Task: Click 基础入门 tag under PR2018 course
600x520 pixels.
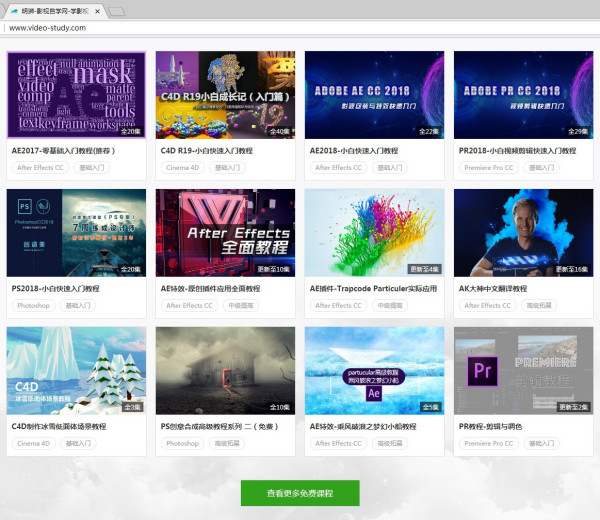Action: [541, 168]
